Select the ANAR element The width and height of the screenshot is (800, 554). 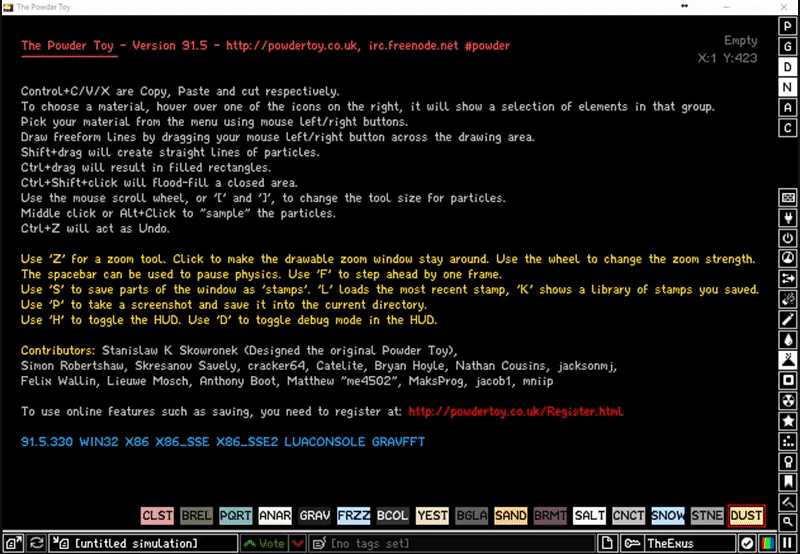tap(275, 516)
